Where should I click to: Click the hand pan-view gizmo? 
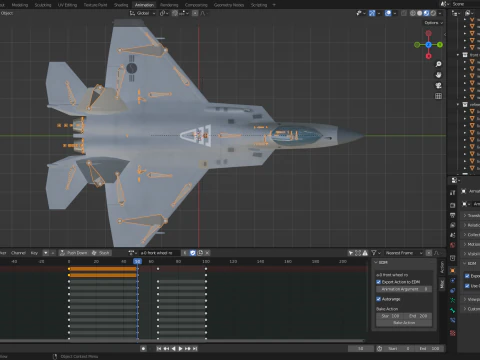click(x=439, y=75)
